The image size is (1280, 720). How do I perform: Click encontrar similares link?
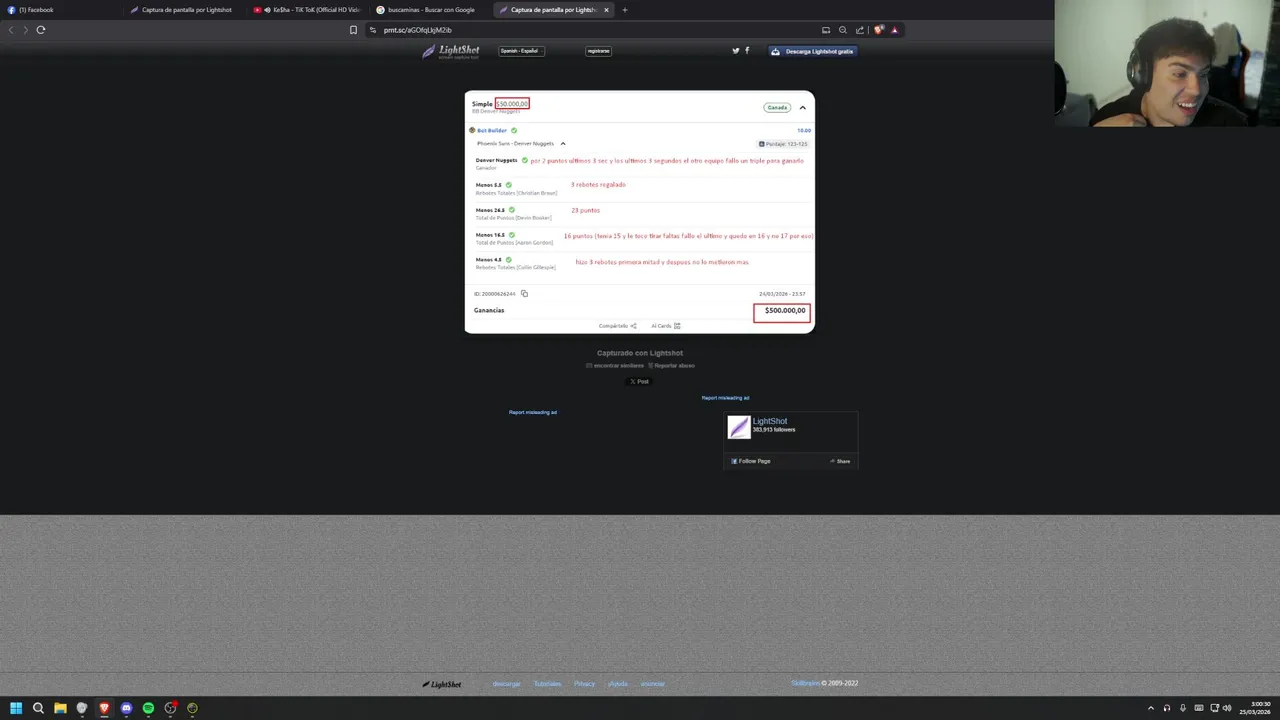(615, 366)
